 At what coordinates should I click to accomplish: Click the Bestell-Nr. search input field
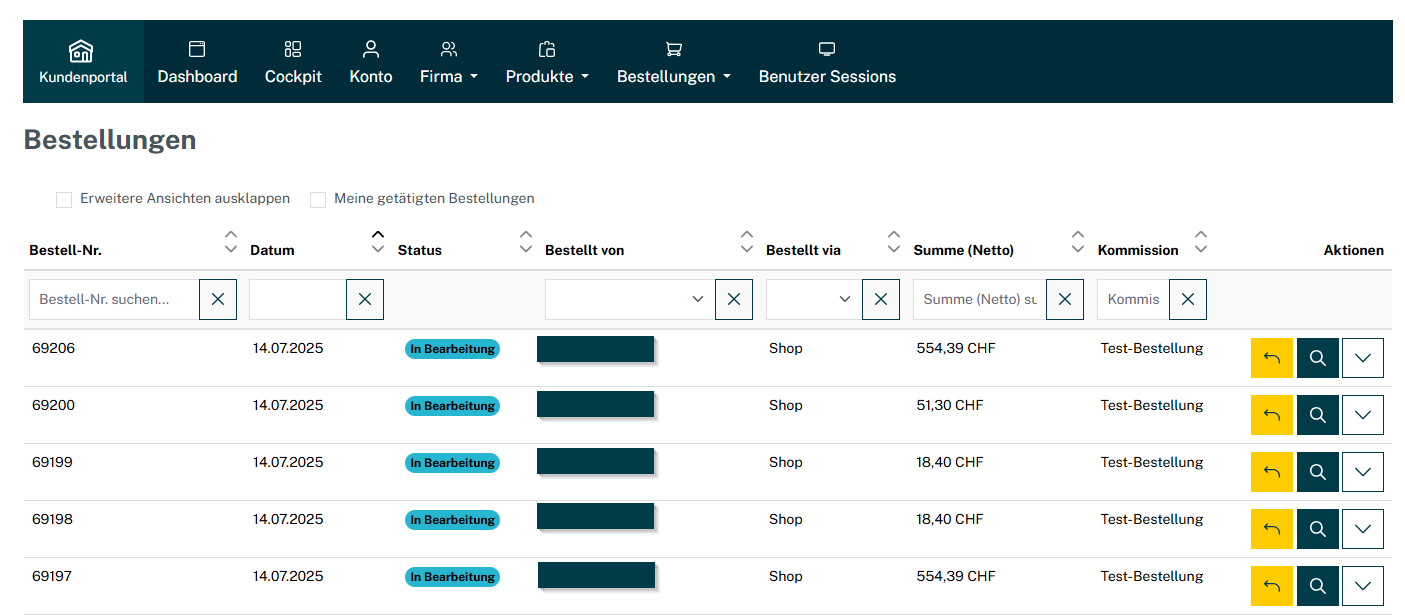coord(113,299)
